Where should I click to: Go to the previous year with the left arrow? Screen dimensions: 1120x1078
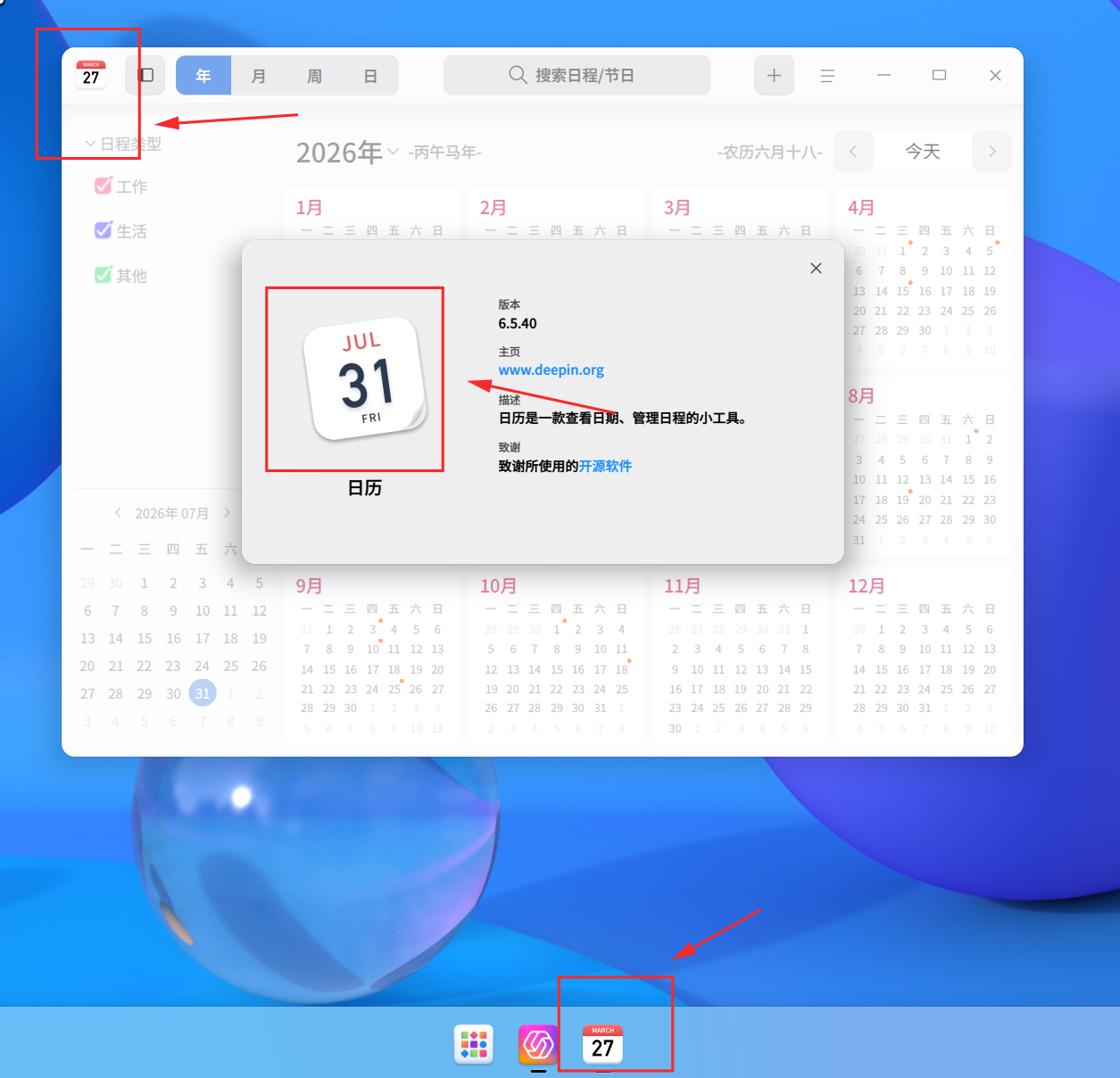pyautogui.click(x=853, y=152)
